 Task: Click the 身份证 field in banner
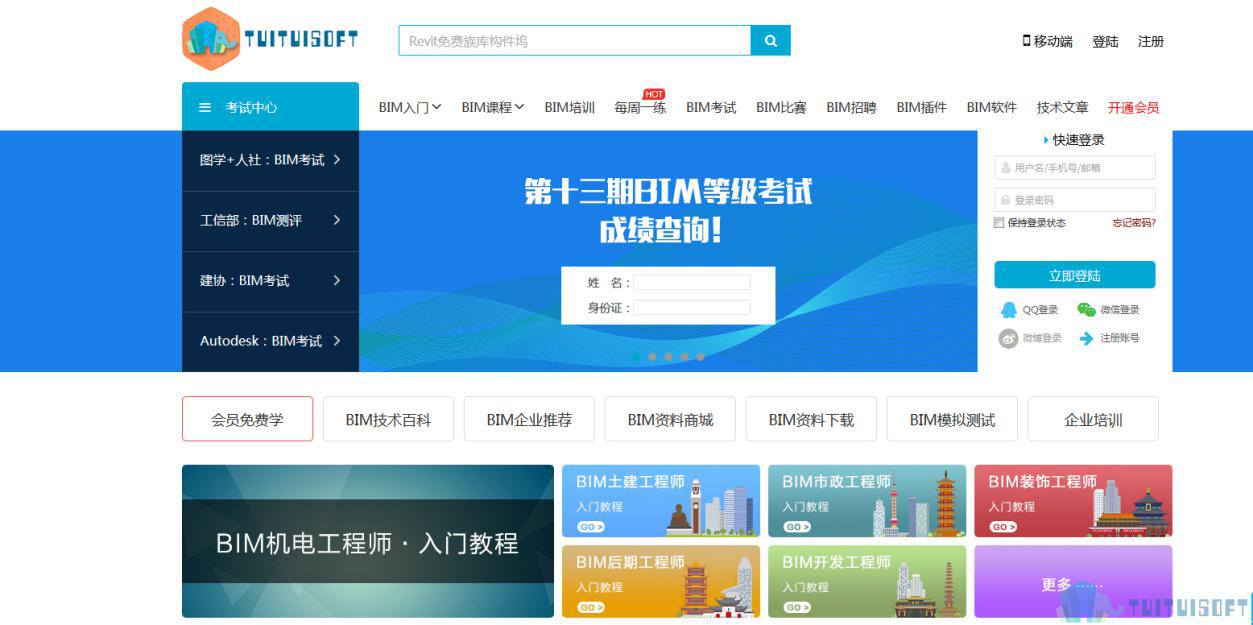click(692, 308)
